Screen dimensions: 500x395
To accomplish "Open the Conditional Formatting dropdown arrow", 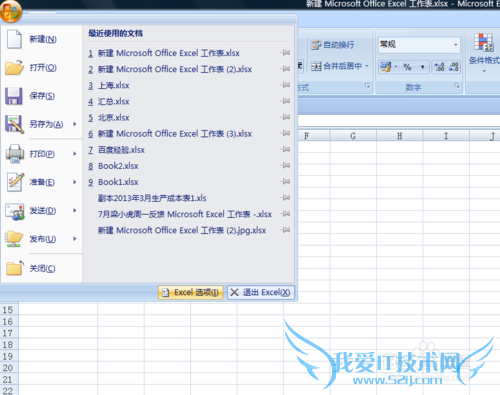I will click(x=484, y=71).
